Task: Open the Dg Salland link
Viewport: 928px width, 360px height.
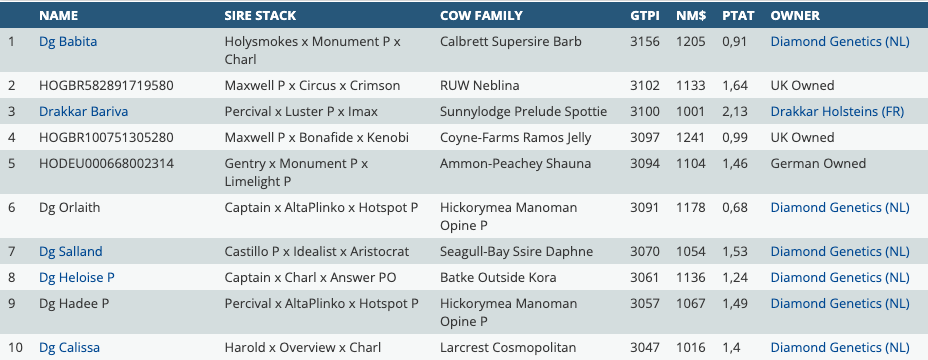Action: pyautogui.click(x=70, y=252)
